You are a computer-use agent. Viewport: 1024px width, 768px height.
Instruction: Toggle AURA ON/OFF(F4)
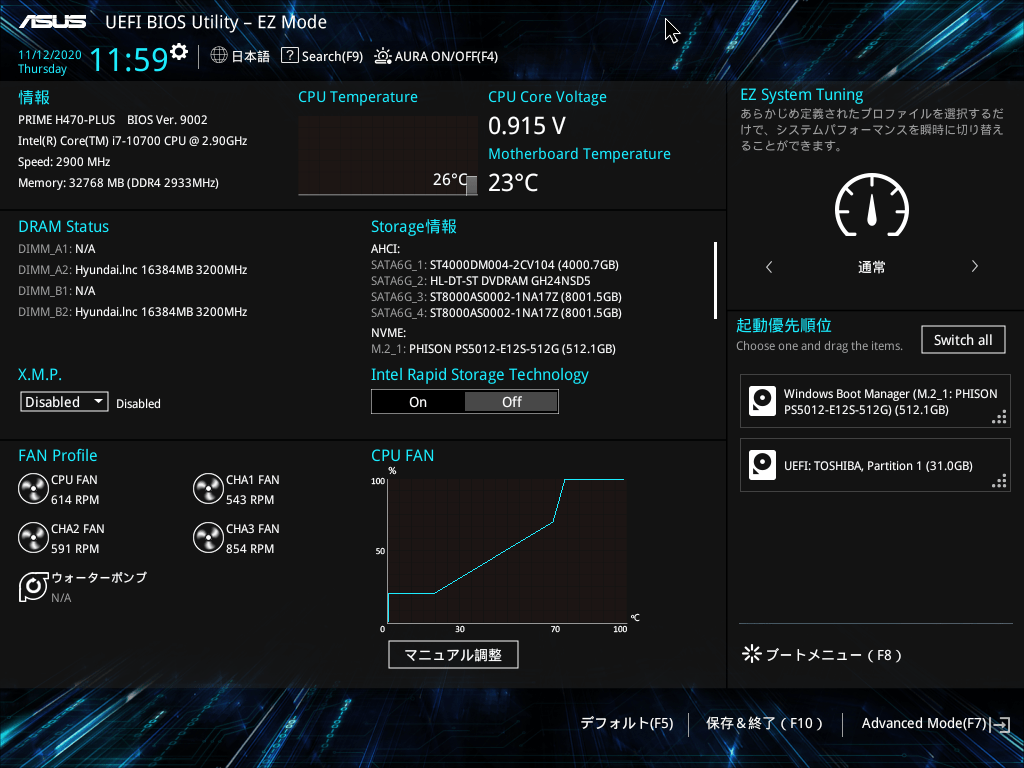(446, 57)
